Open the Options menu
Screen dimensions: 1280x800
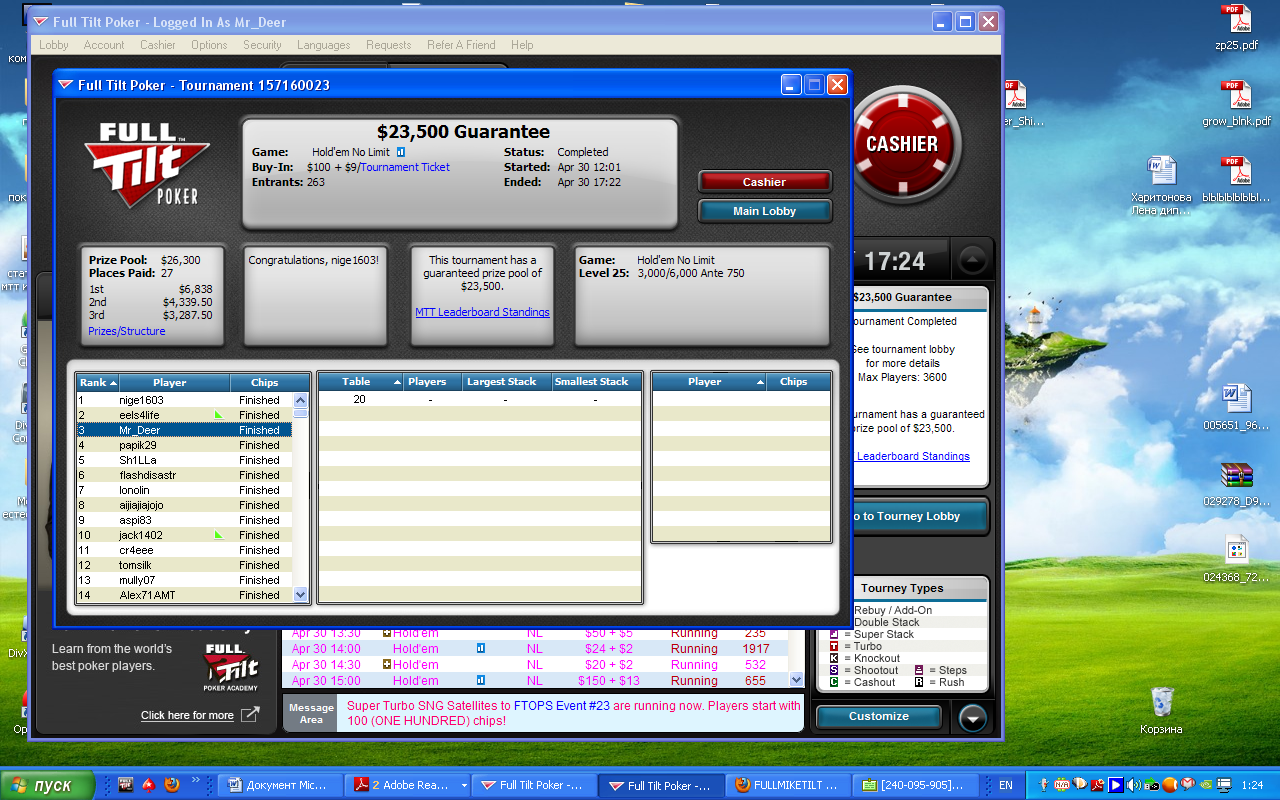(x=209, y=45)
